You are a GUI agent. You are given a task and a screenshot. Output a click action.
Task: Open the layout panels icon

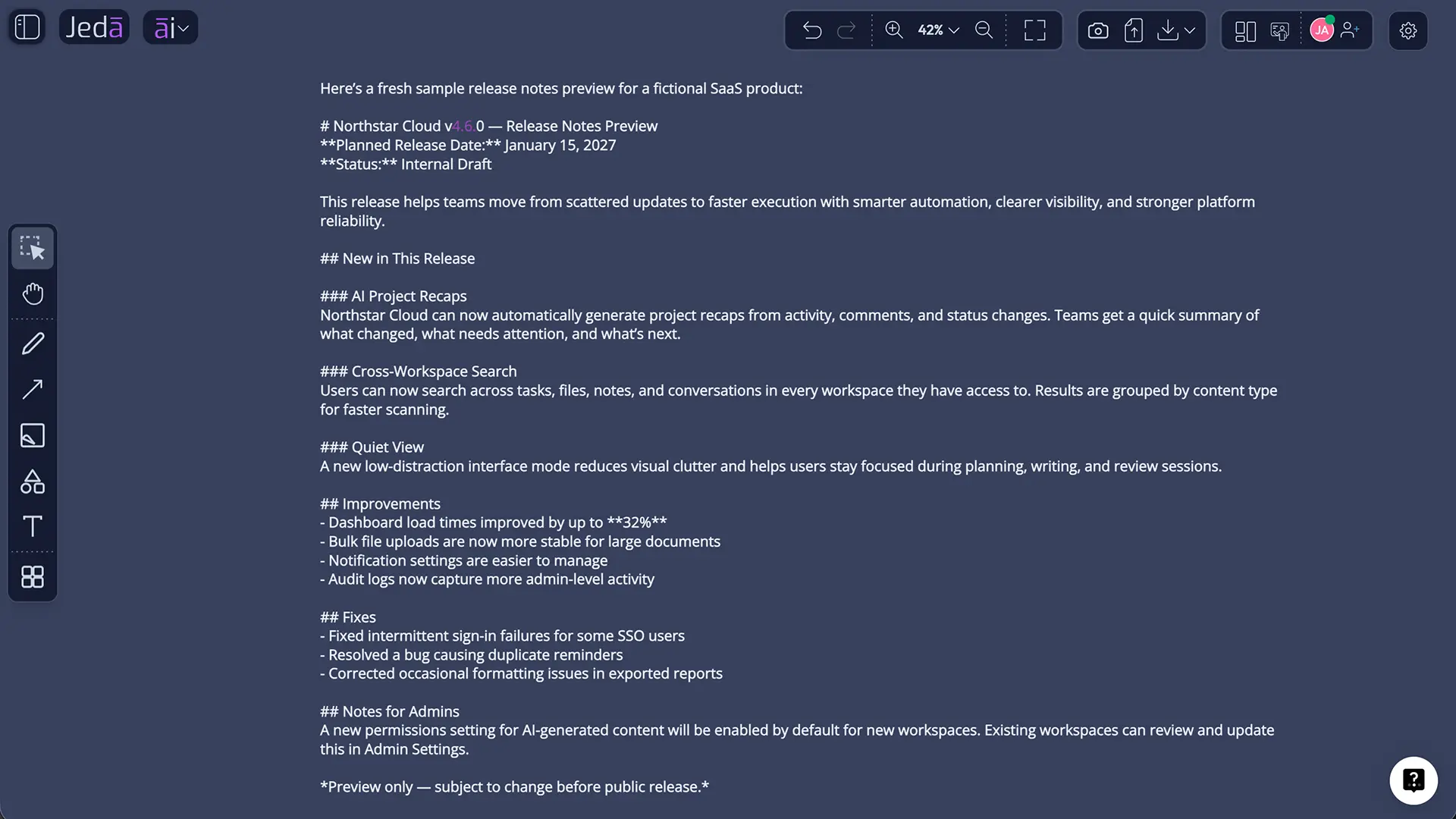coord(1245,31)
